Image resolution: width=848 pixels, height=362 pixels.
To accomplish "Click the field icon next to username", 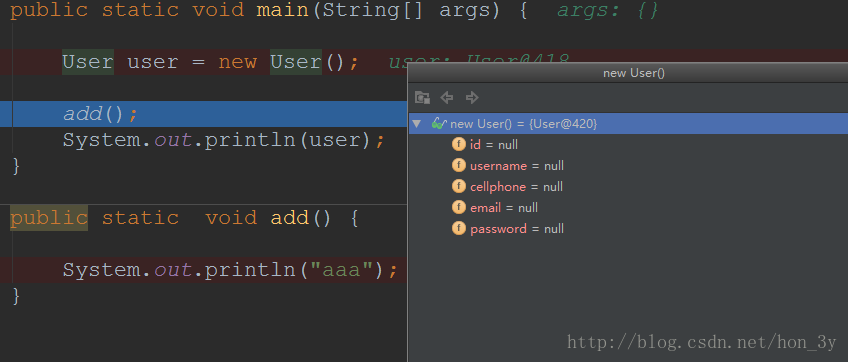I will click(x=459, y=166).
